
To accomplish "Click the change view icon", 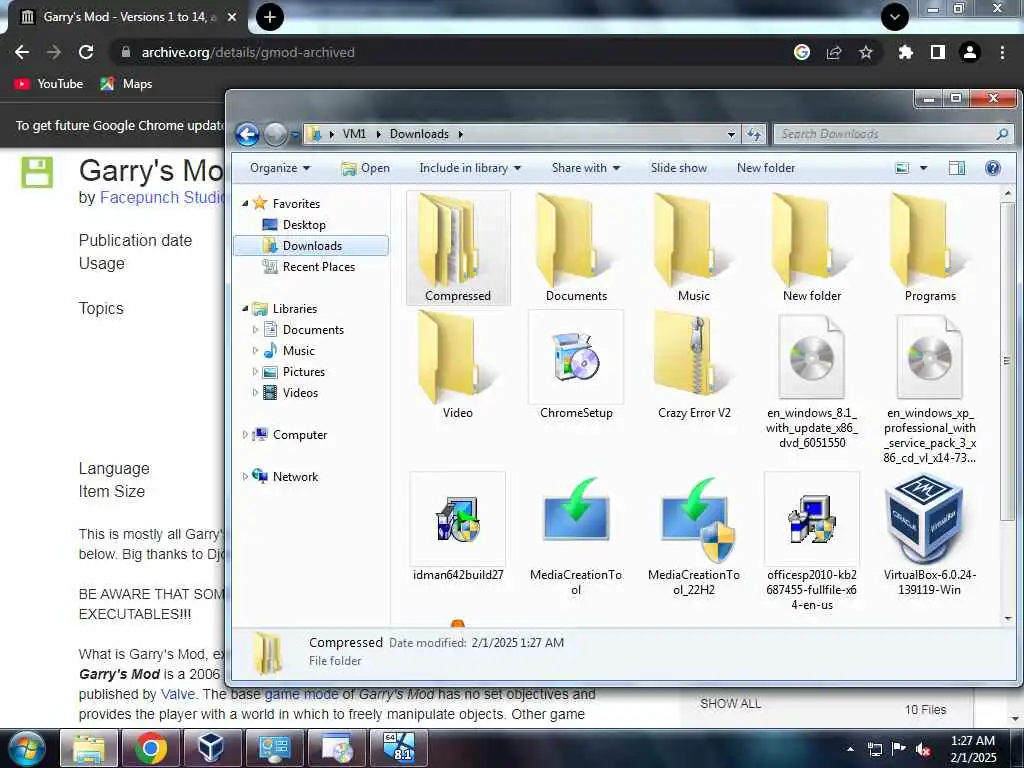I will [902, 168].
